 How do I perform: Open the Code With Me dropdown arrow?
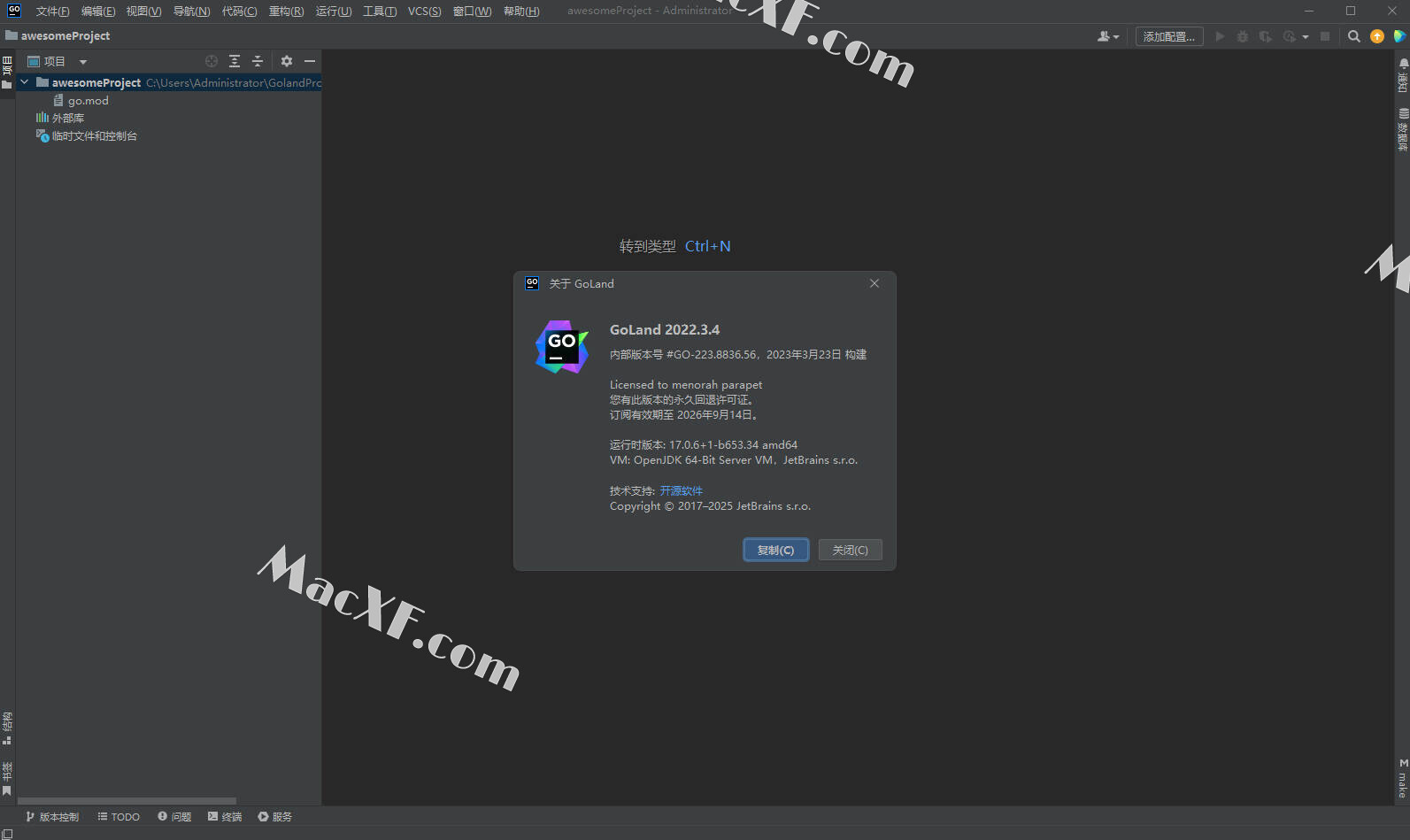click(1116, 37)
